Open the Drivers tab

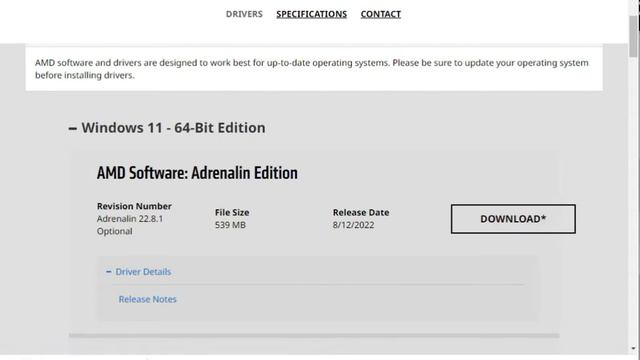click(x=244, y=14)
